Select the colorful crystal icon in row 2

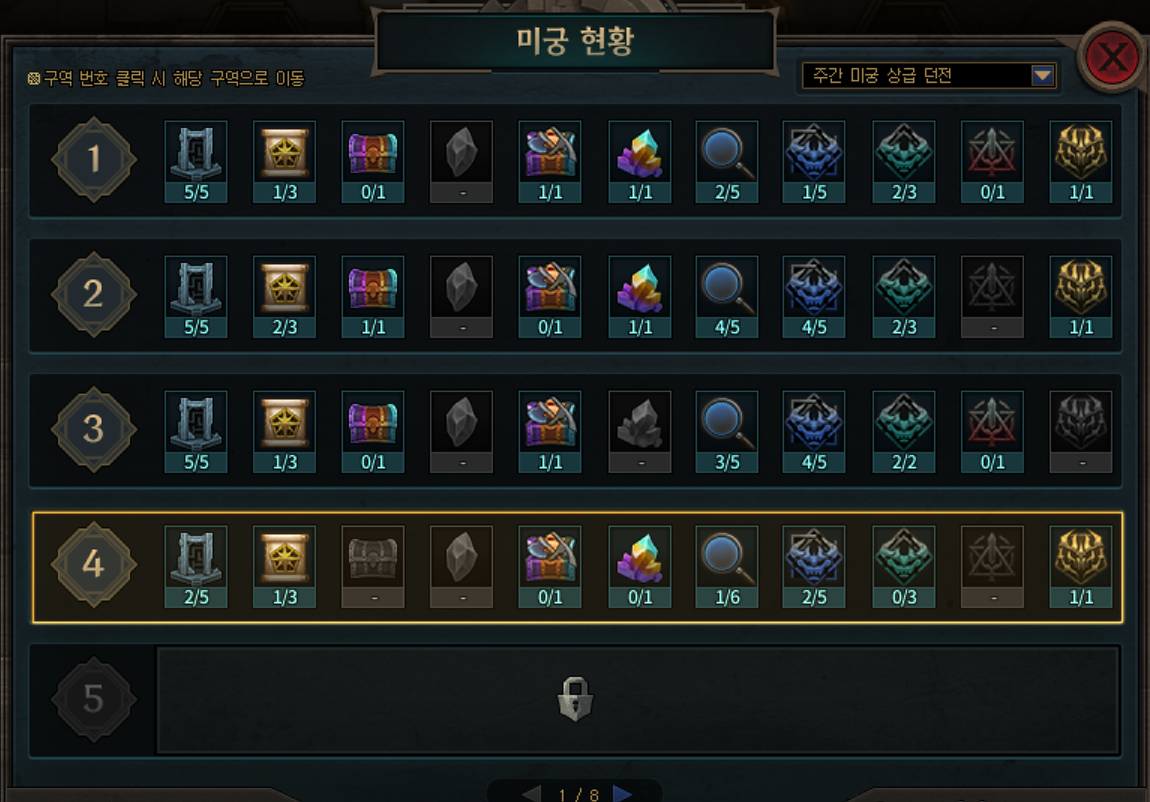640,296
